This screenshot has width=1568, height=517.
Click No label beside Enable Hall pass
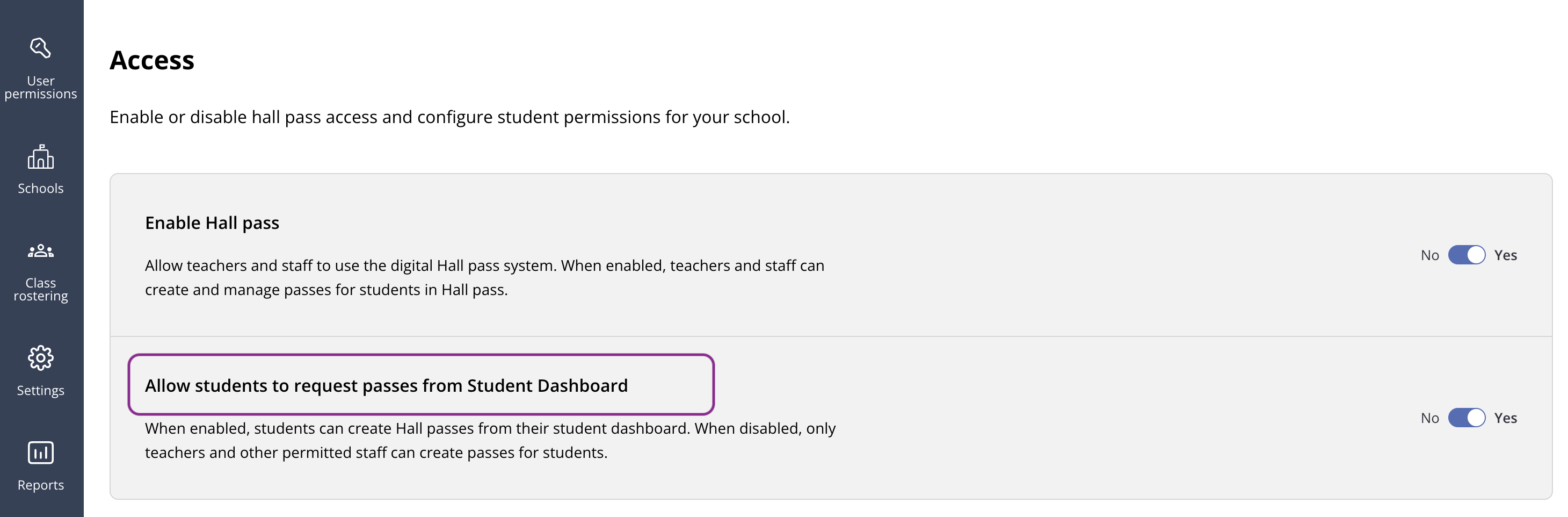[x=1429, y=255]
